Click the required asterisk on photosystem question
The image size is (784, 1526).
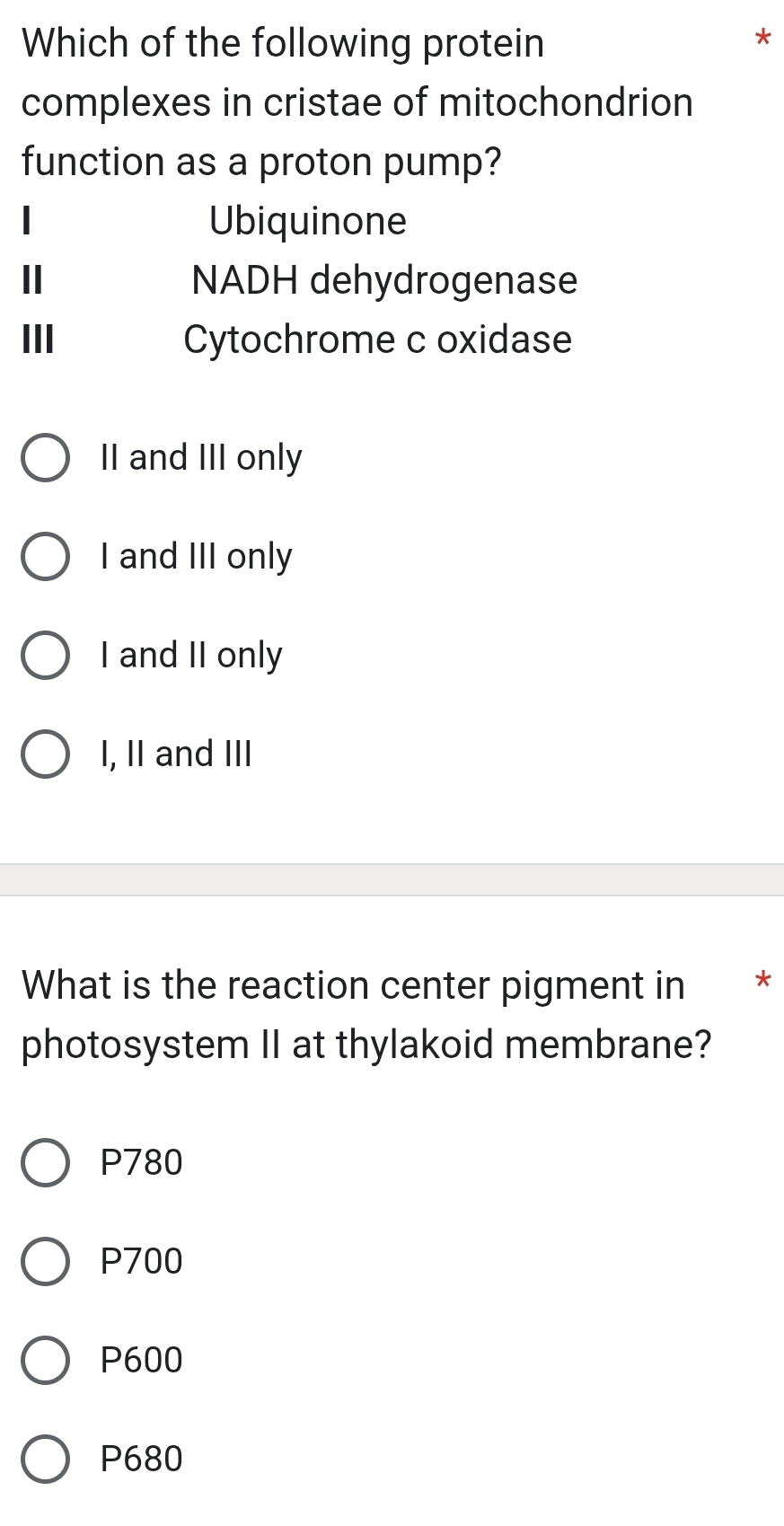pos(762,984)
